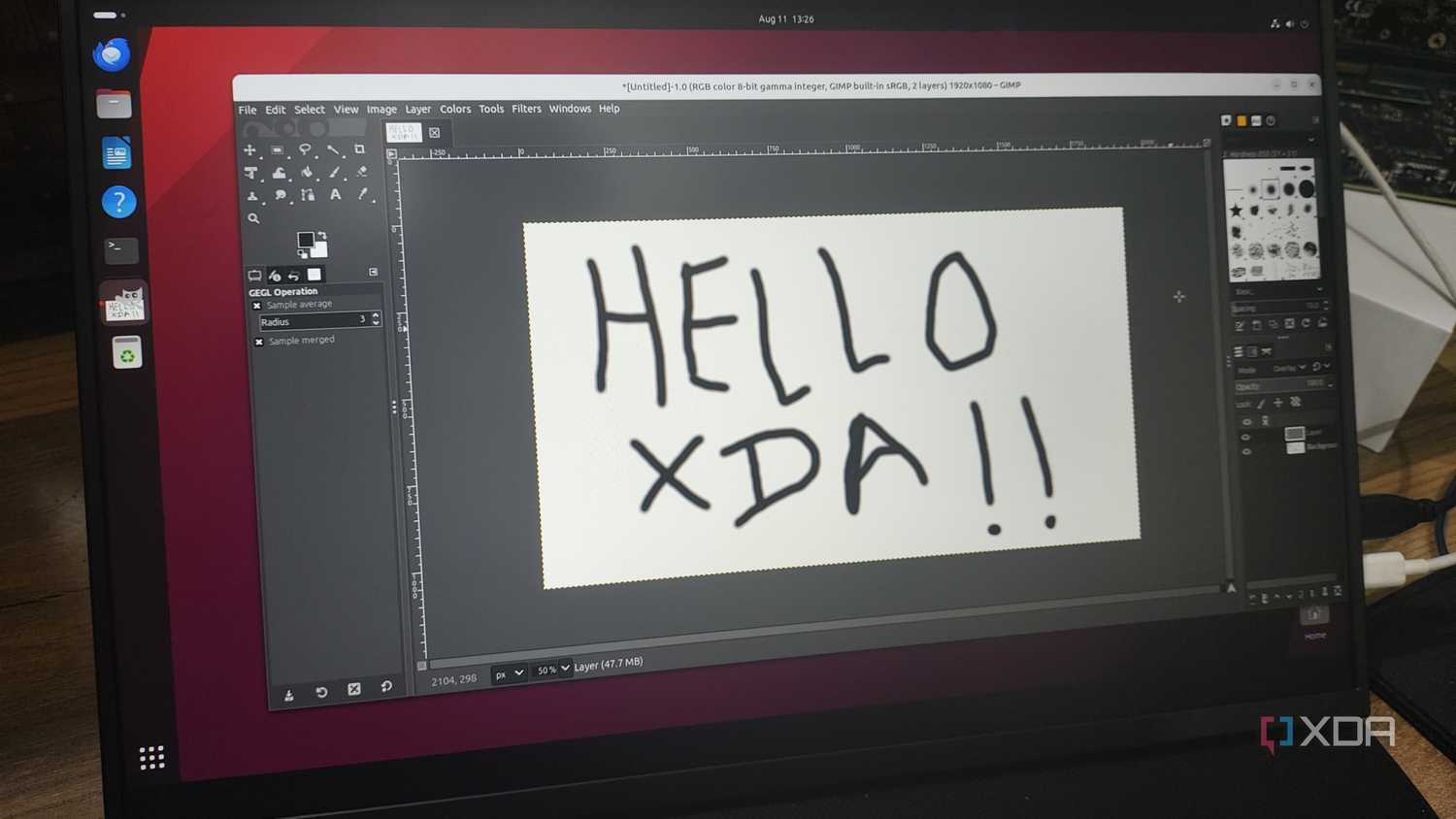Select the Fuzzy Select wand tool
Viewport: 1456px width, 819px height.
click(x=333, y=149)
